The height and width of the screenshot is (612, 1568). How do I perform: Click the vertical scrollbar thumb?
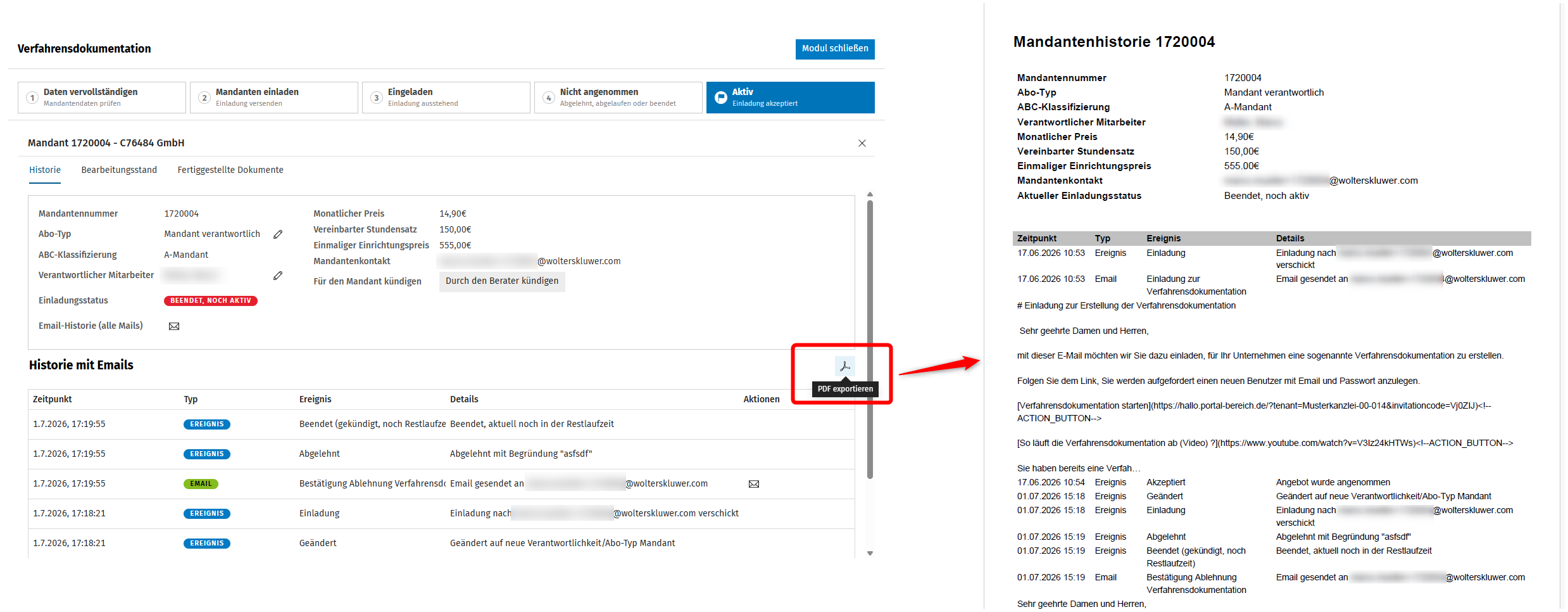(870, 340)
